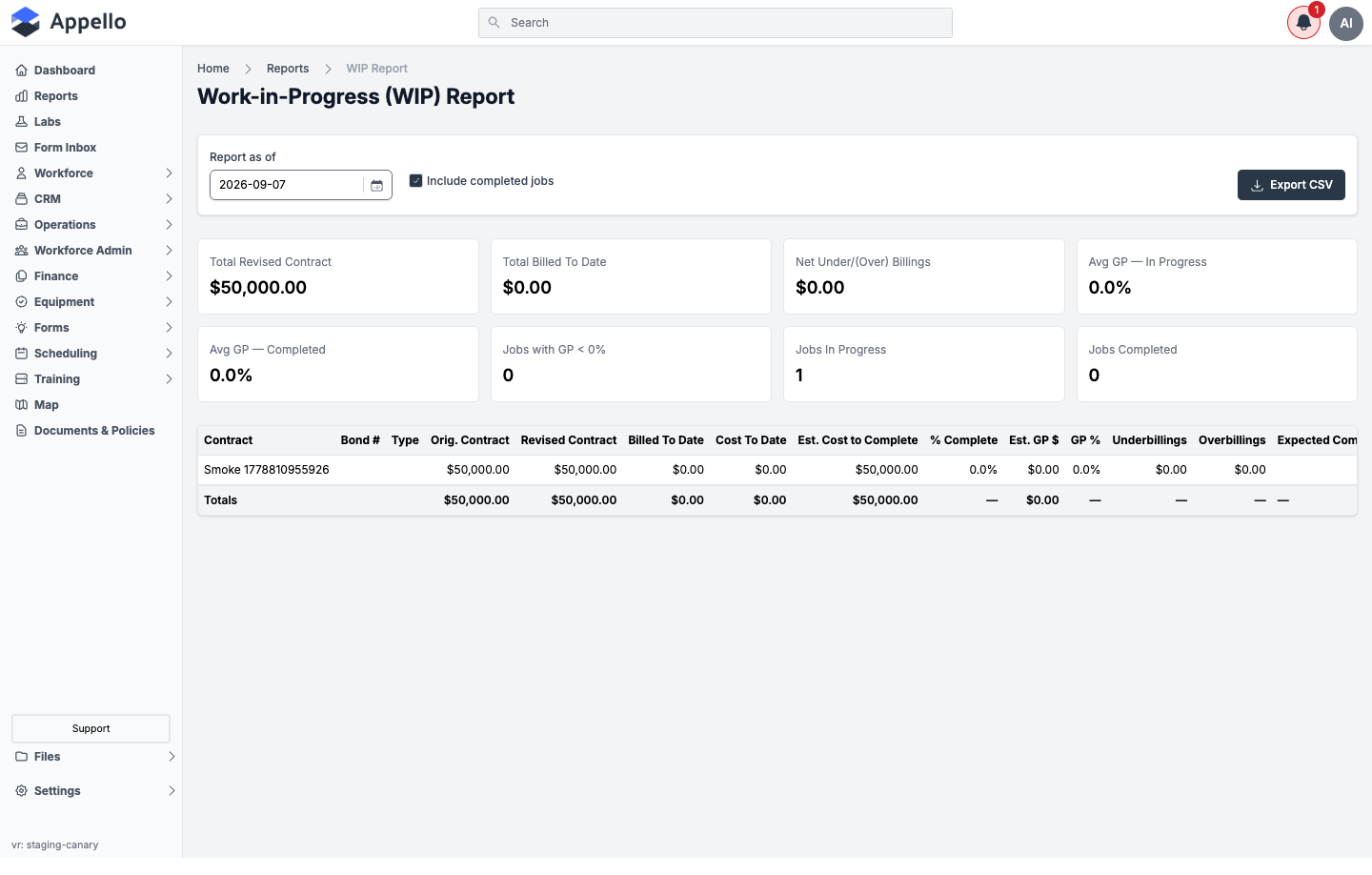Click the Files folder icon
Viewport: 1372px width, 875px height.
[x=21, y=757]
